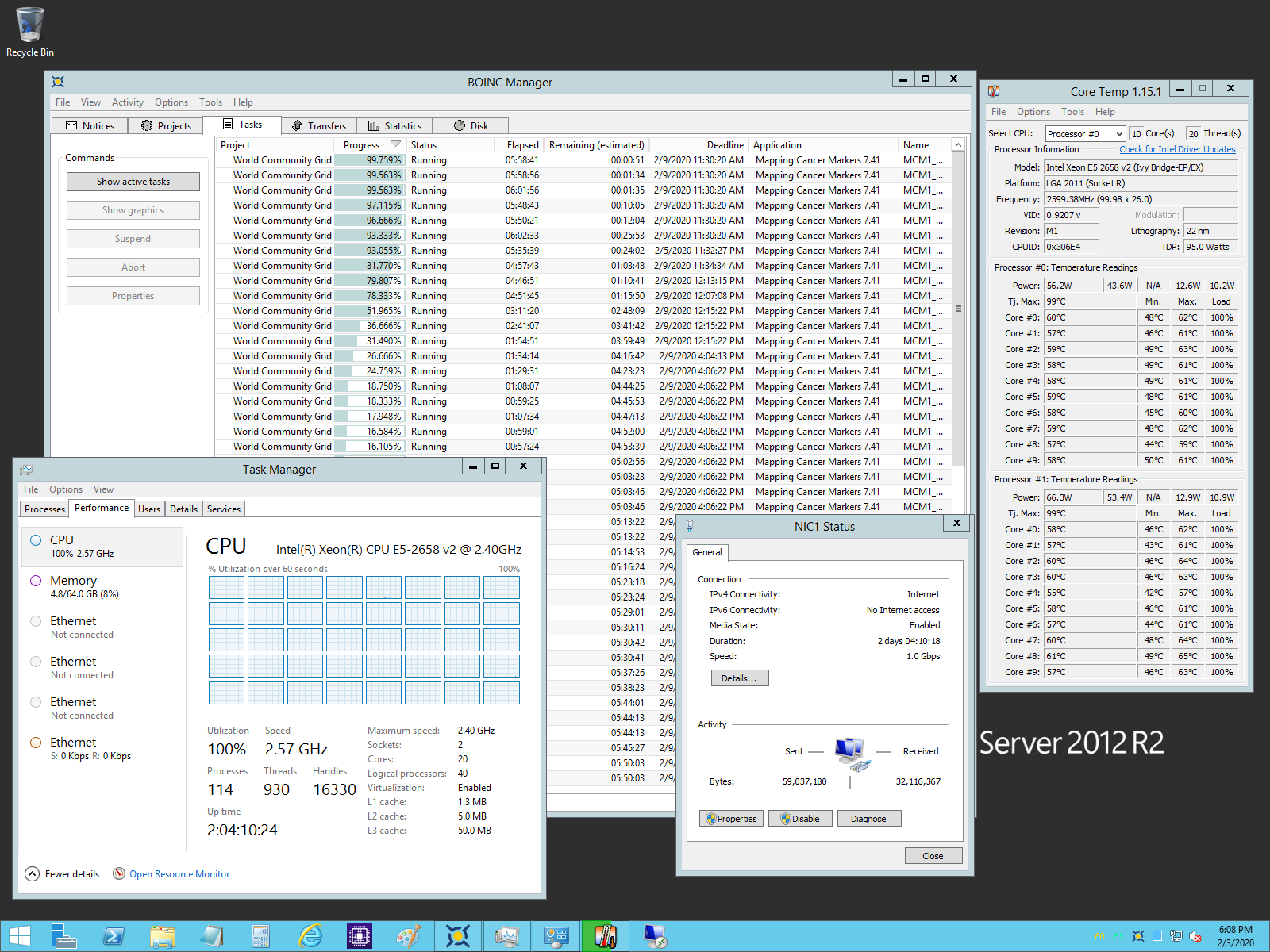This screenshot has height=952, width=1270.
Task: Click the network status tray icon
Action: click(1176, 936)
